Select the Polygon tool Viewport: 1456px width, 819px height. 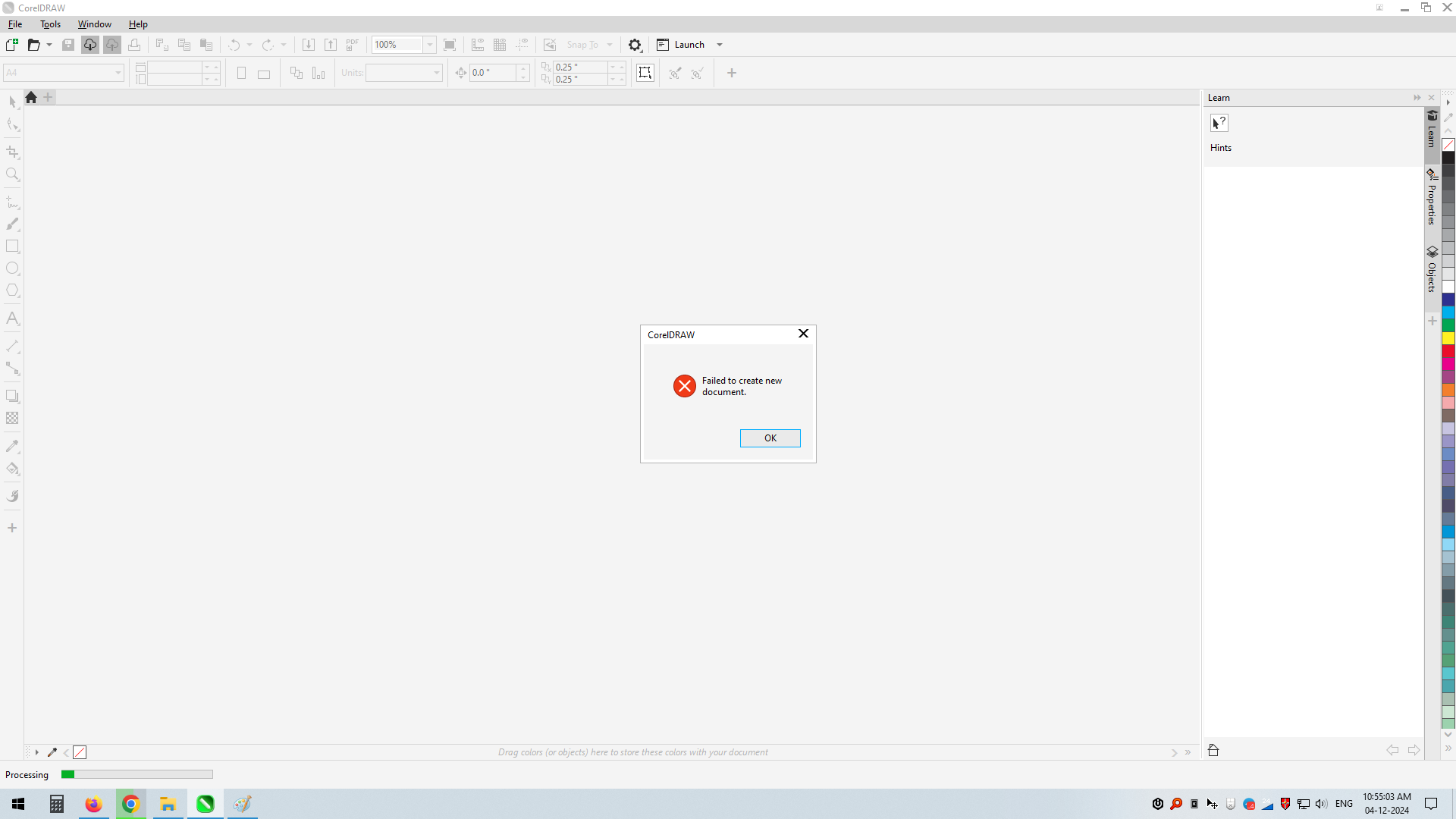[x=13, y=290]
